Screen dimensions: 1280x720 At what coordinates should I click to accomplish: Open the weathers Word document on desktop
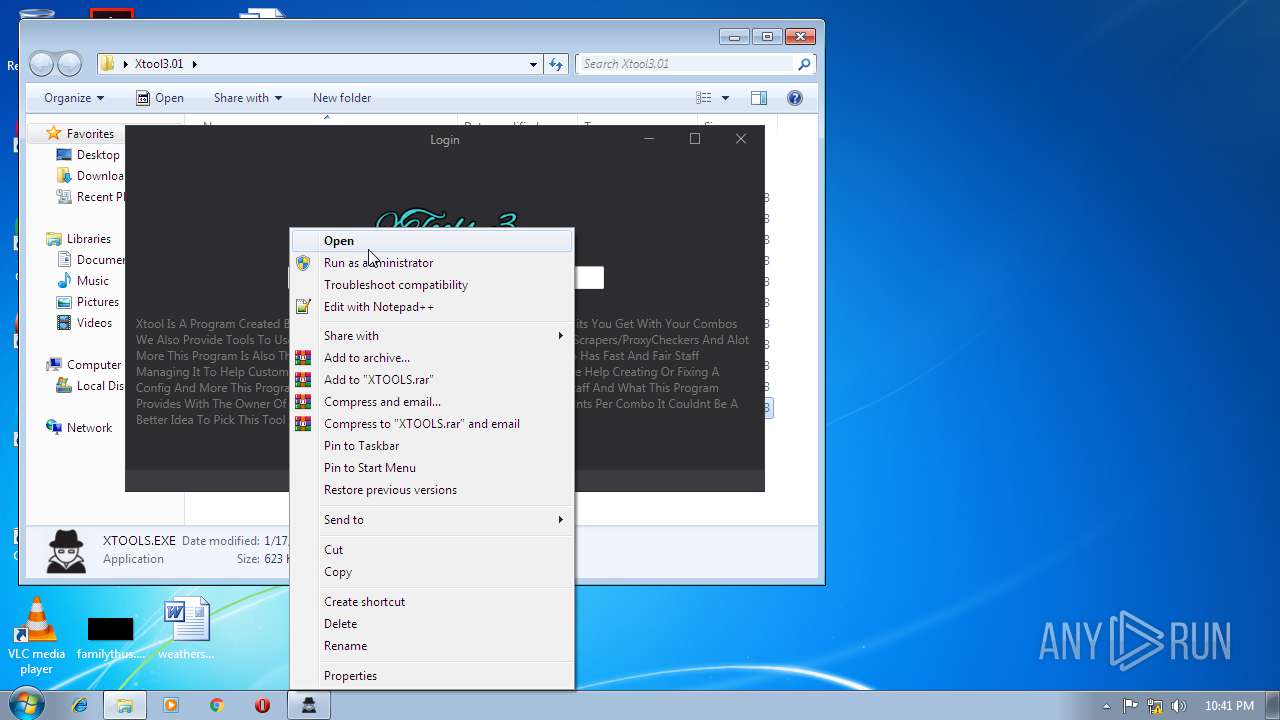(186, 630)
